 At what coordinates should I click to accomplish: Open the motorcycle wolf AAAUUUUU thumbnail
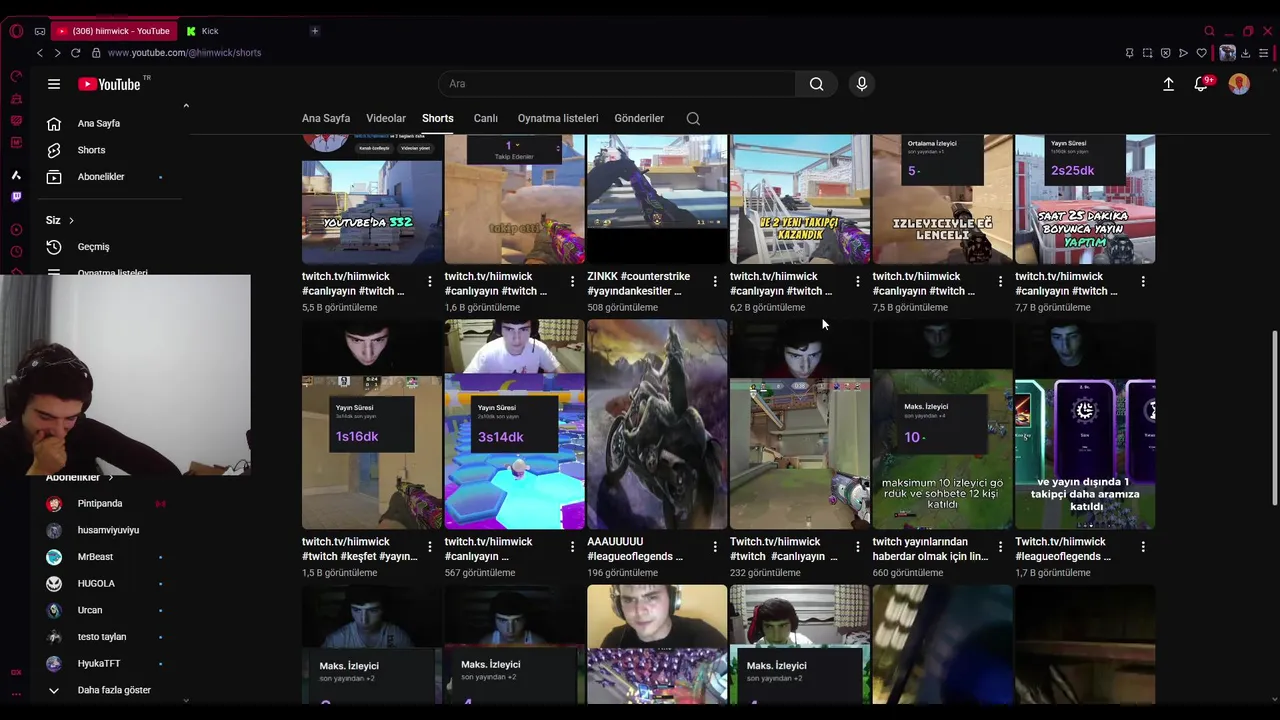pos(657,424)
